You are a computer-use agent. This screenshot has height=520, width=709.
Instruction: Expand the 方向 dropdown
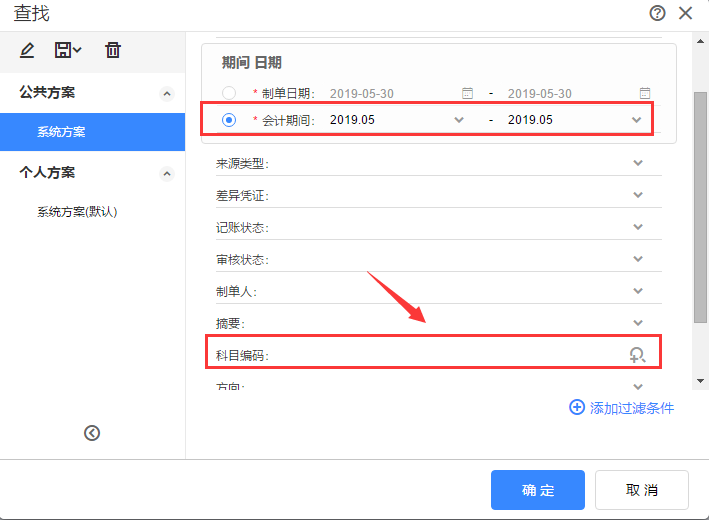638,387
